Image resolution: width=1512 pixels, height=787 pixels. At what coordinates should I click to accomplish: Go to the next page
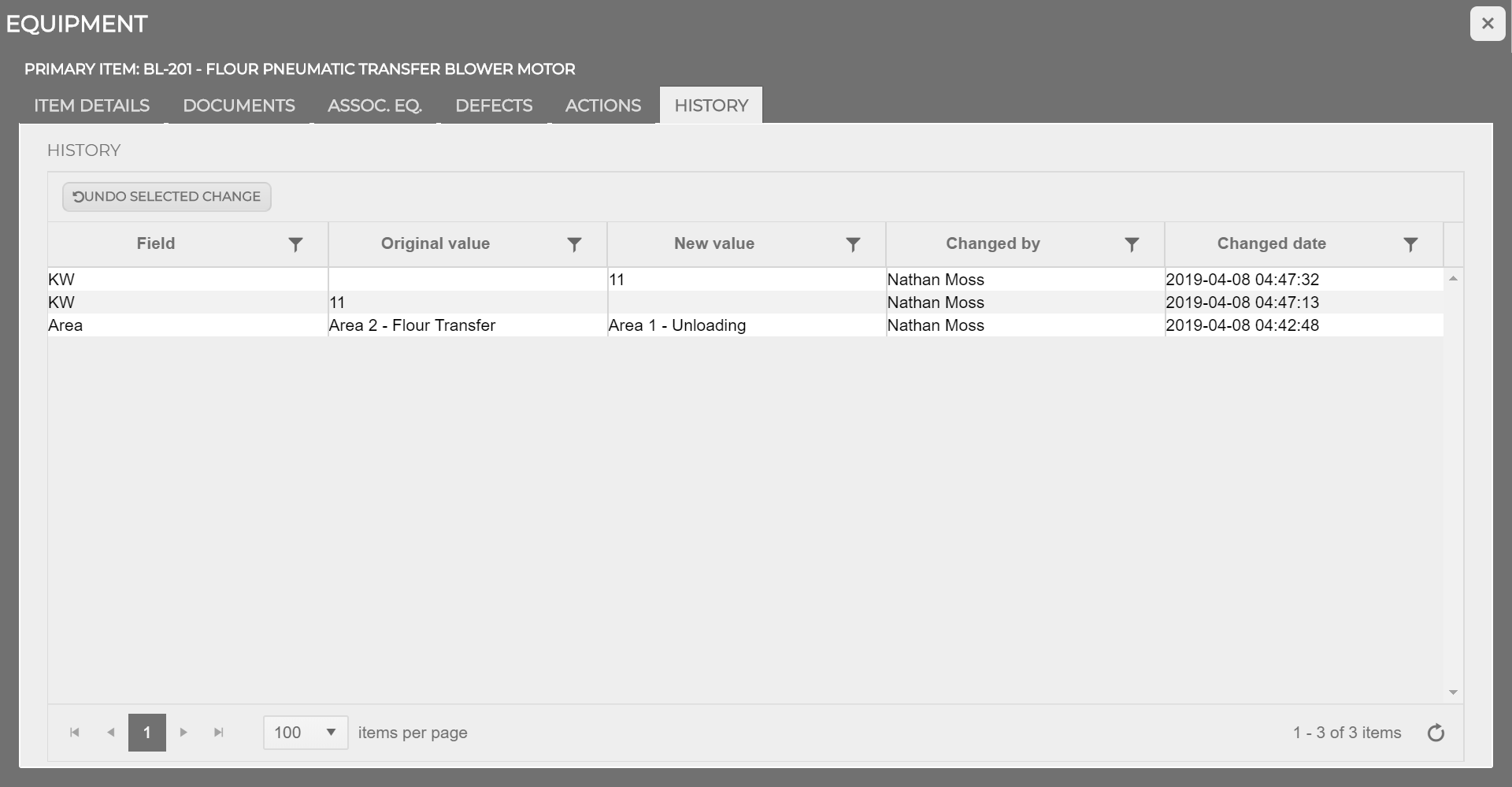click(183, 733)
